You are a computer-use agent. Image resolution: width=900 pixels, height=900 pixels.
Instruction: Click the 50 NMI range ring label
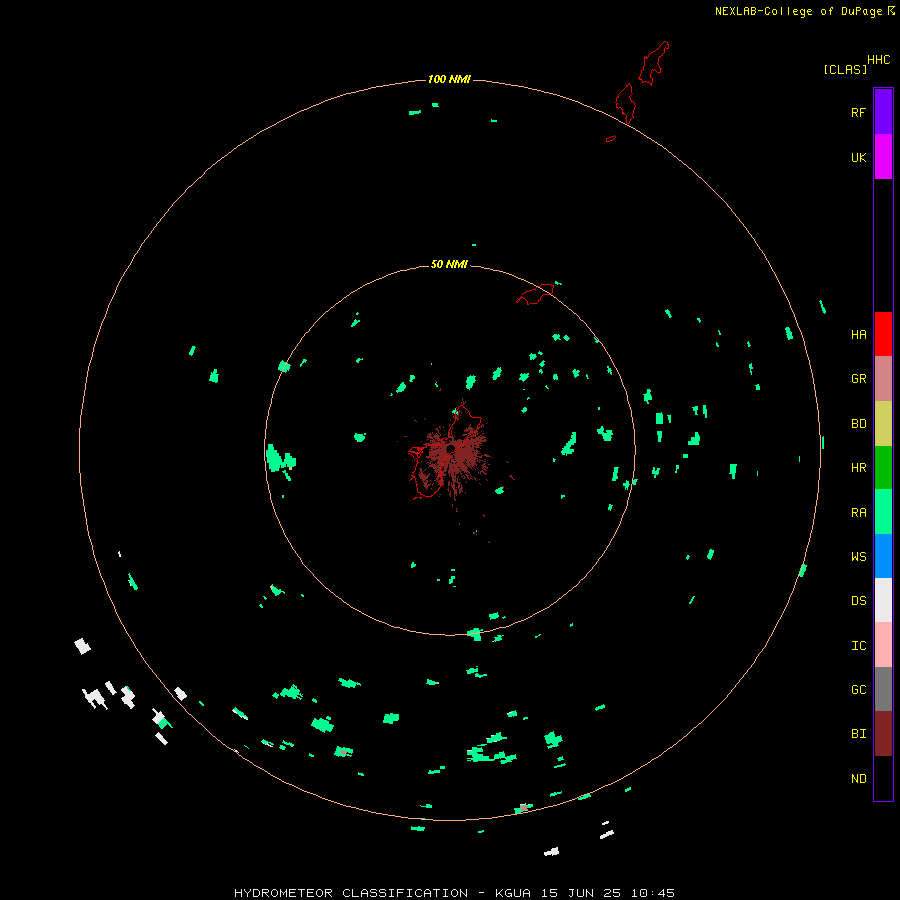coord(449,264)
